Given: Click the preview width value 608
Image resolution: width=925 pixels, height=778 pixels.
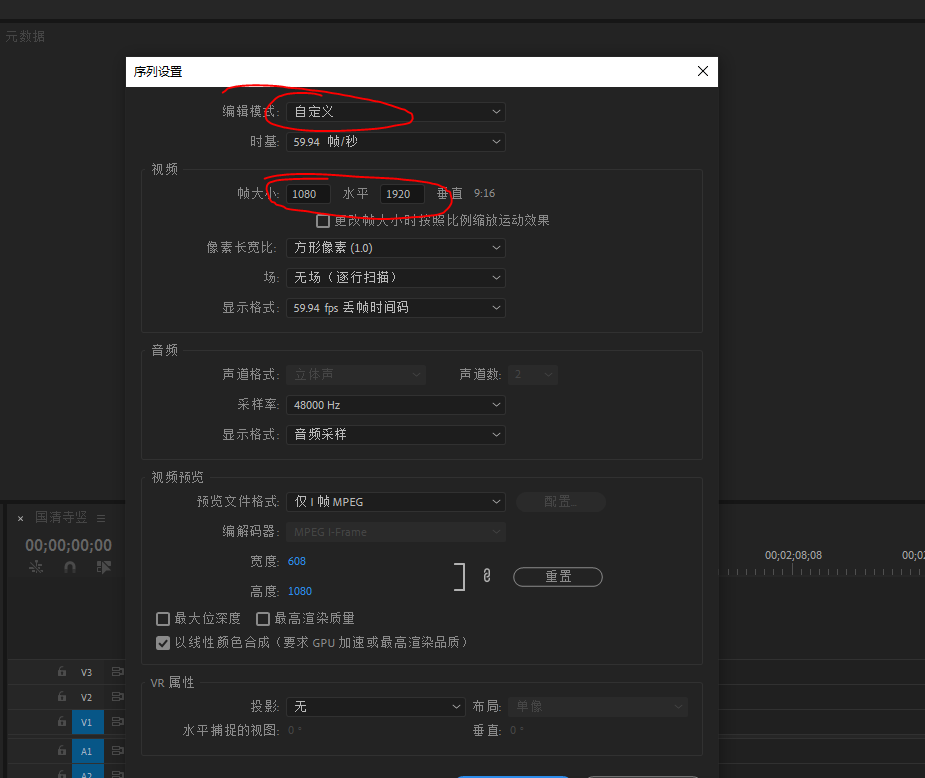Looking at the screenshot, I should (297, 561).
